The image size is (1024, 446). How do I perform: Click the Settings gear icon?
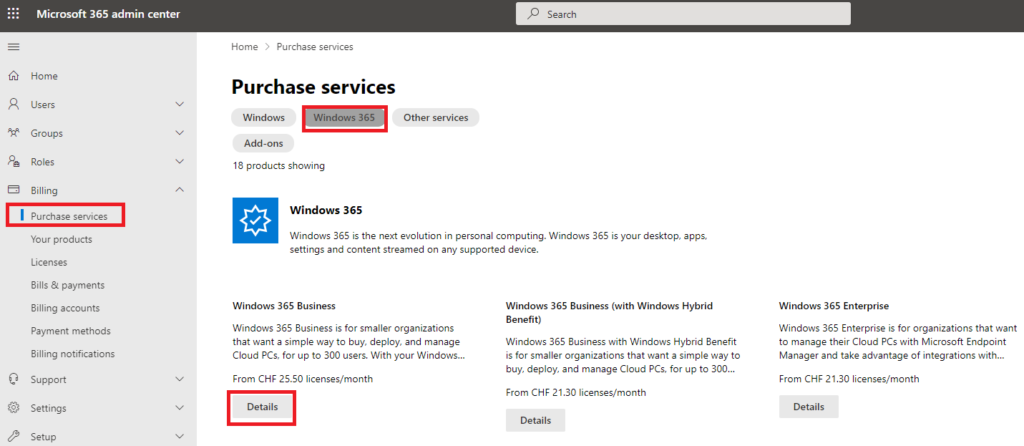13,408
